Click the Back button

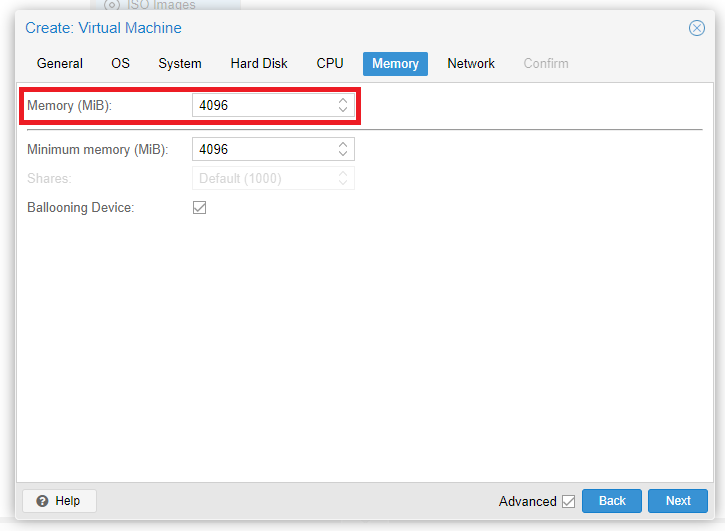(612, 501)
